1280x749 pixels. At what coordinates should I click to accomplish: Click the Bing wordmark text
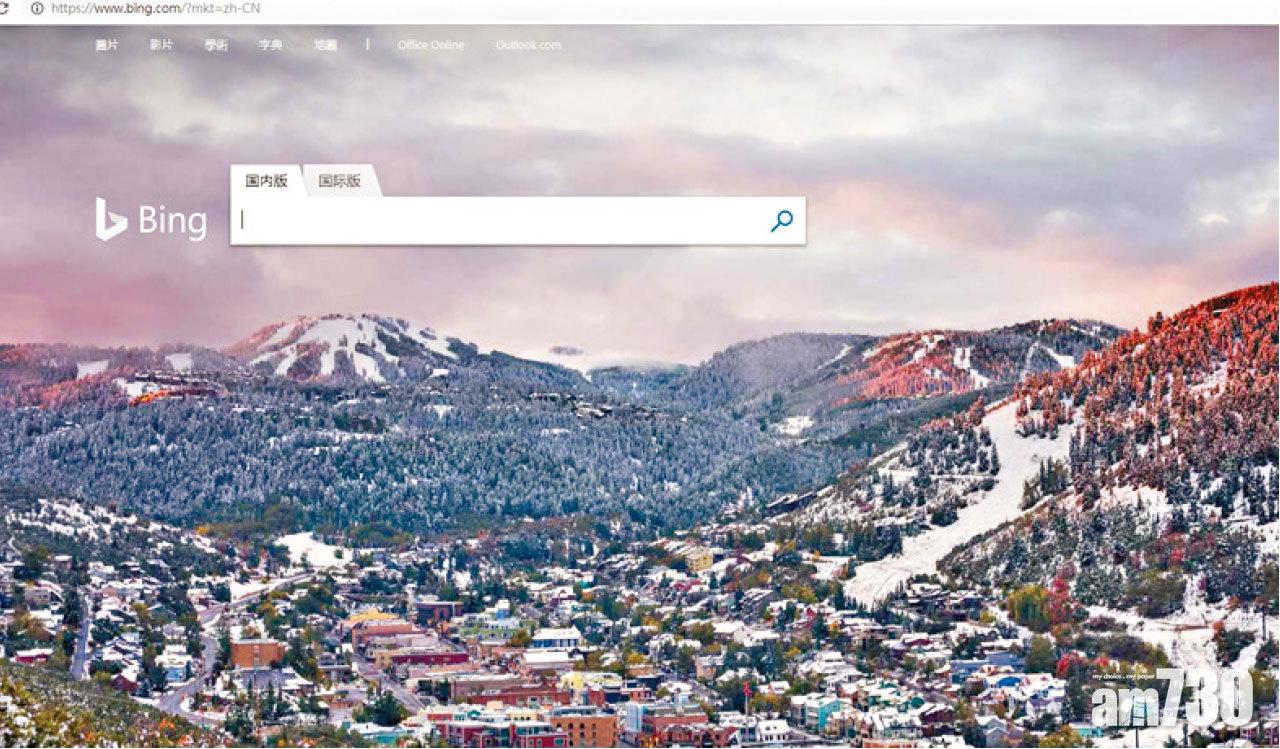(x=172, y=222)
